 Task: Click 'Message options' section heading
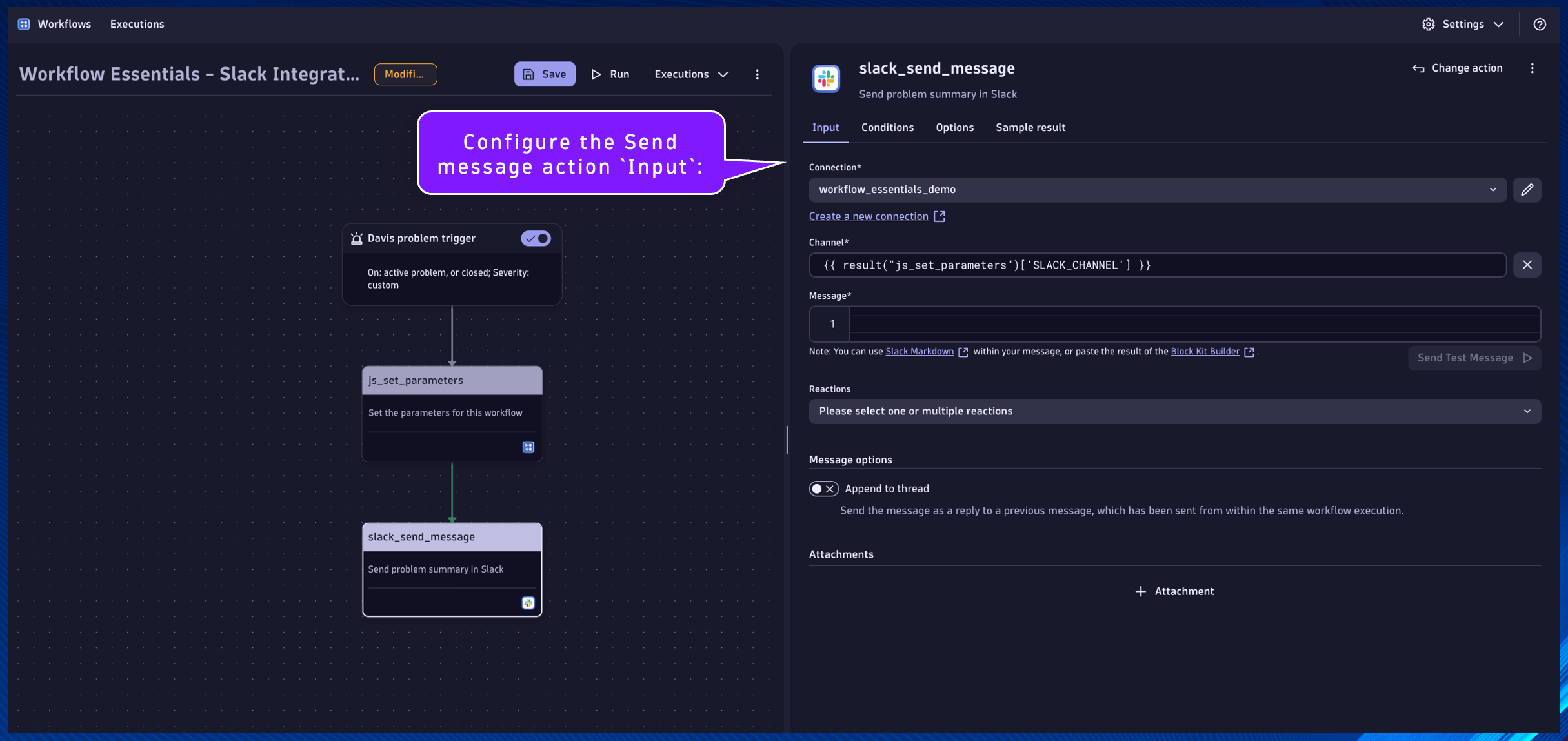tap(850, 460)
